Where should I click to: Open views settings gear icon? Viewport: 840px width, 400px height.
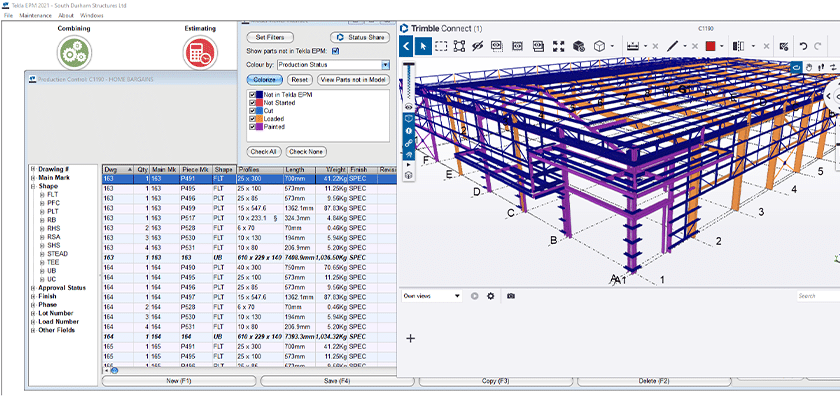tap(490, 296)
